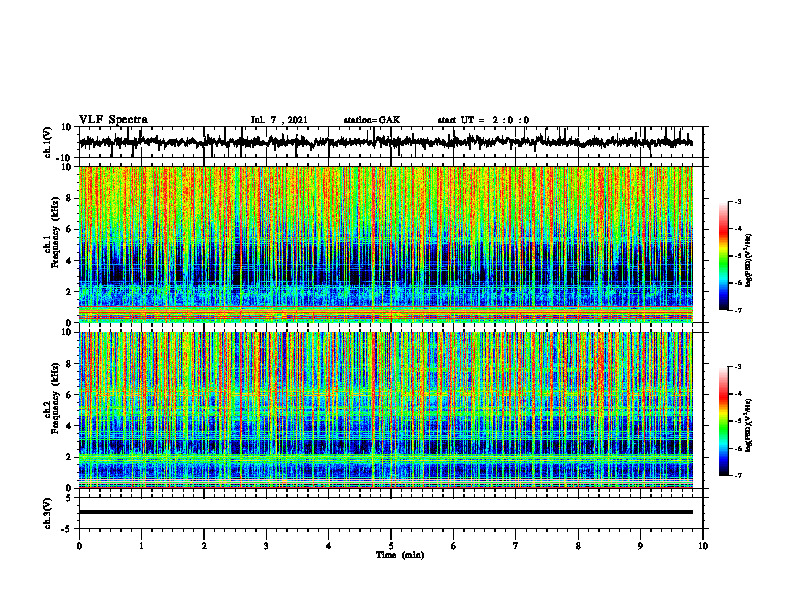Click the "8" kHz tick of ch.2 spectrogram
This screenshot has width=792, height=612.
tap(69, 364)
